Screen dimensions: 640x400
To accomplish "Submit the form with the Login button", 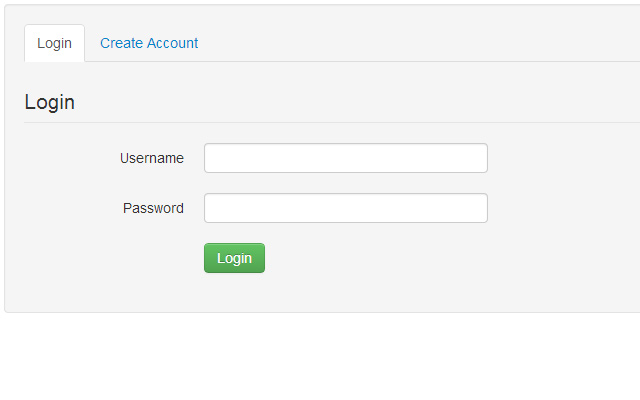I will click(x=234, y=258).
